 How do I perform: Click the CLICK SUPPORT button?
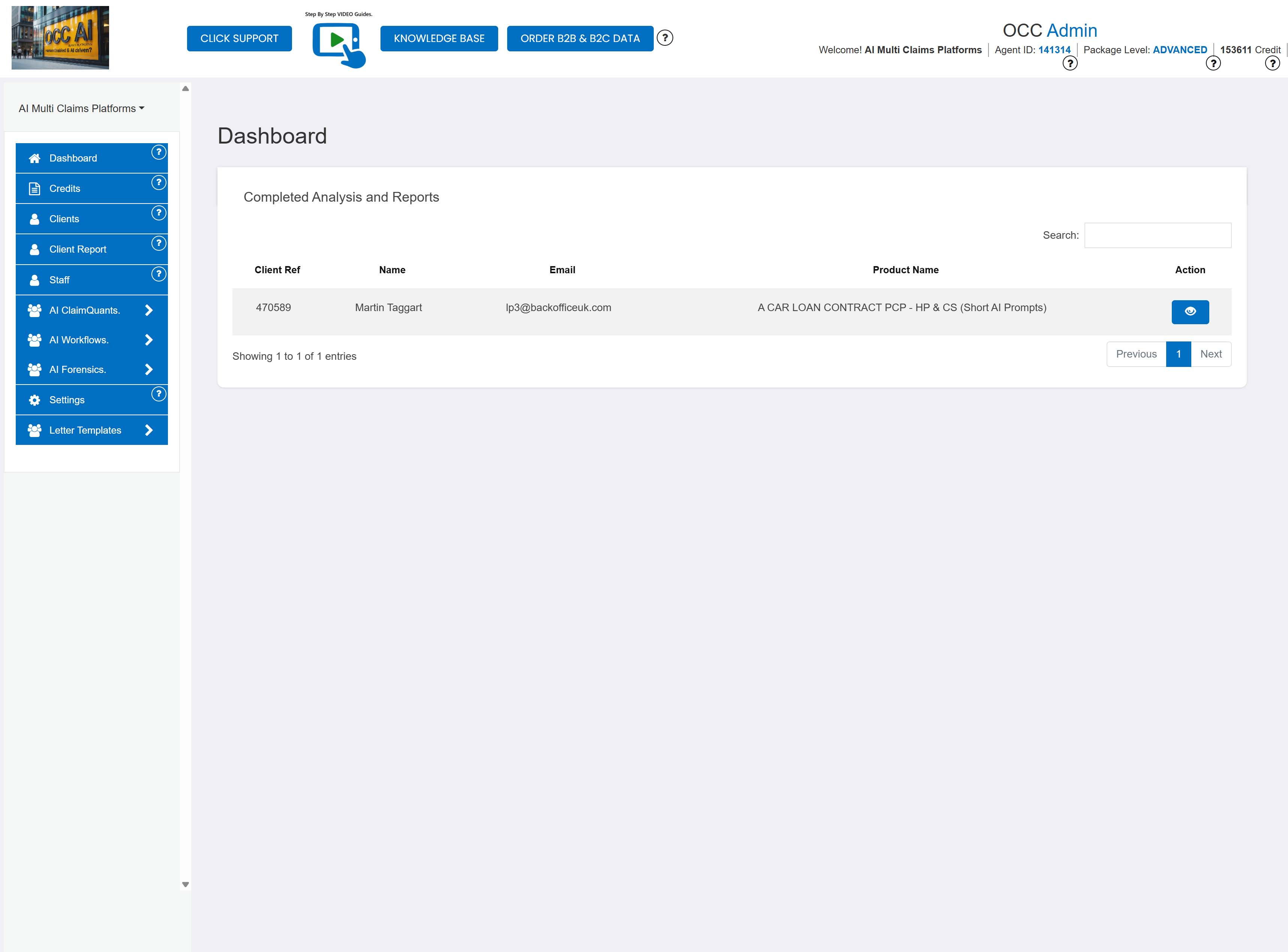239,38
